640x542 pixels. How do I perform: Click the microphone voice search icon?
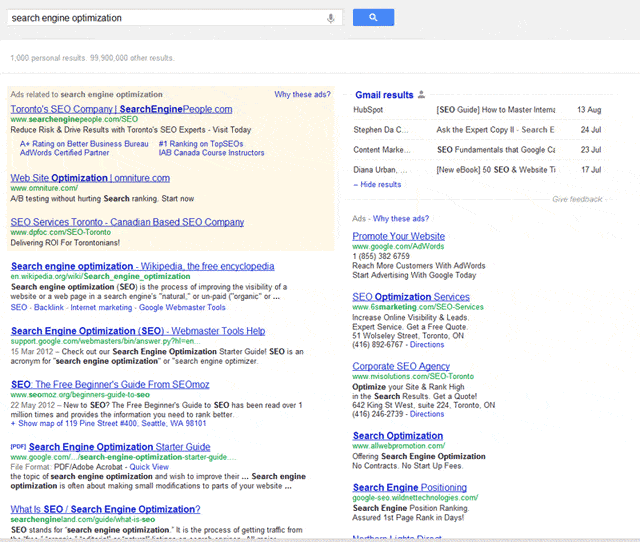coord(331,18)
